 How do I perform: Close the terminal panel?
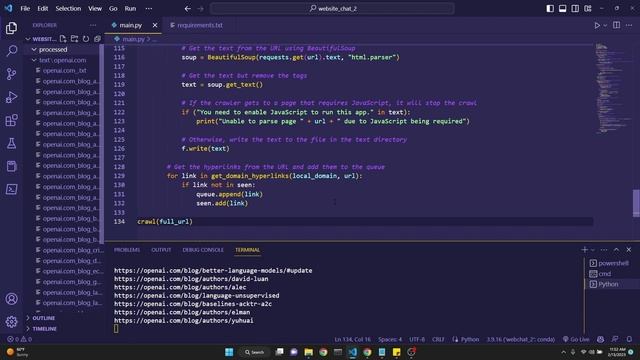(x=629, y=249)
